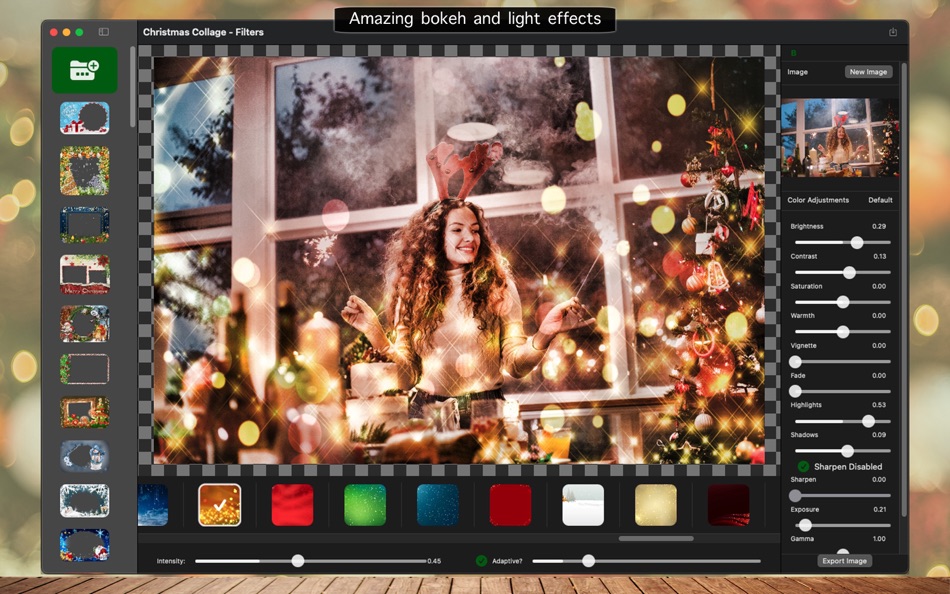This screenshot has height=594, width=950.
Task: Click the filter strip horizontal scrollbar
Action: click(656, 538)
